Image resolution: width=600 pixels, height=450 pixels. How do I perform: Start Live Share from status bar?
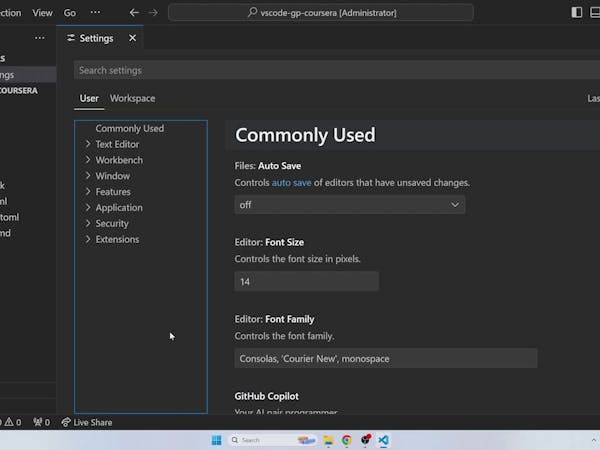click(x=87, y=422)
